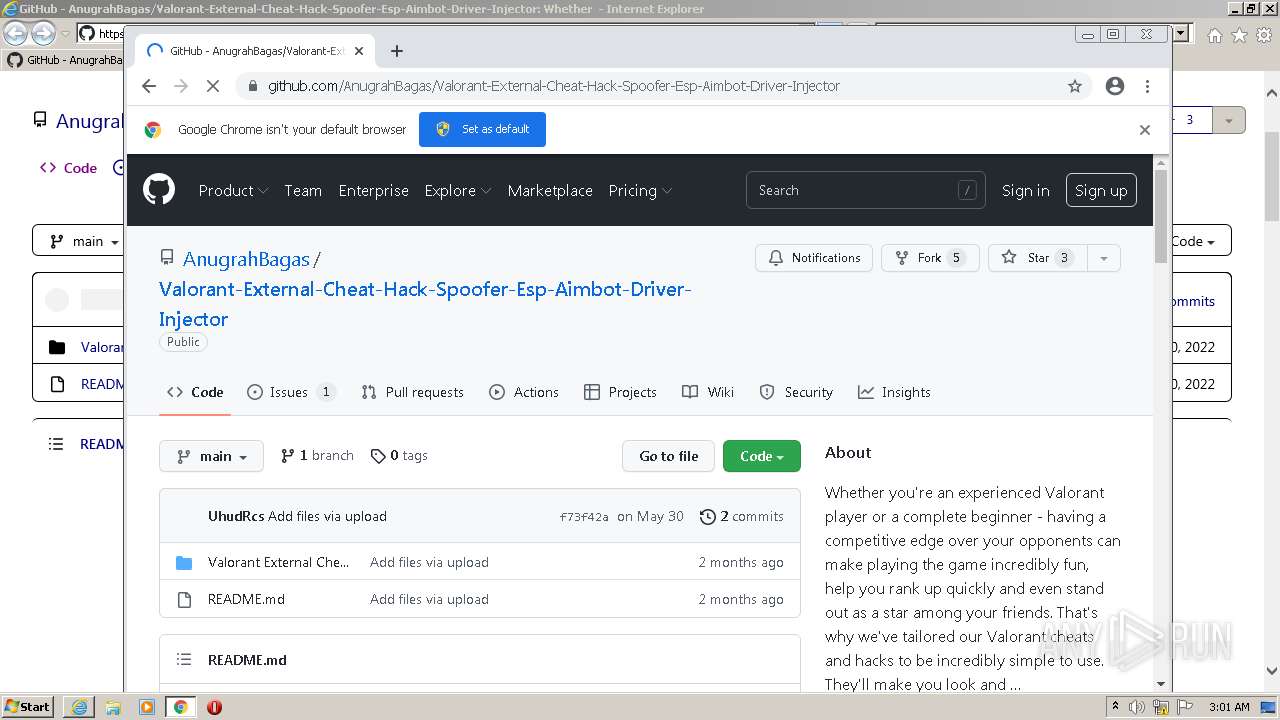
Task: Open the Wiki tab
Action: [708, 392]
